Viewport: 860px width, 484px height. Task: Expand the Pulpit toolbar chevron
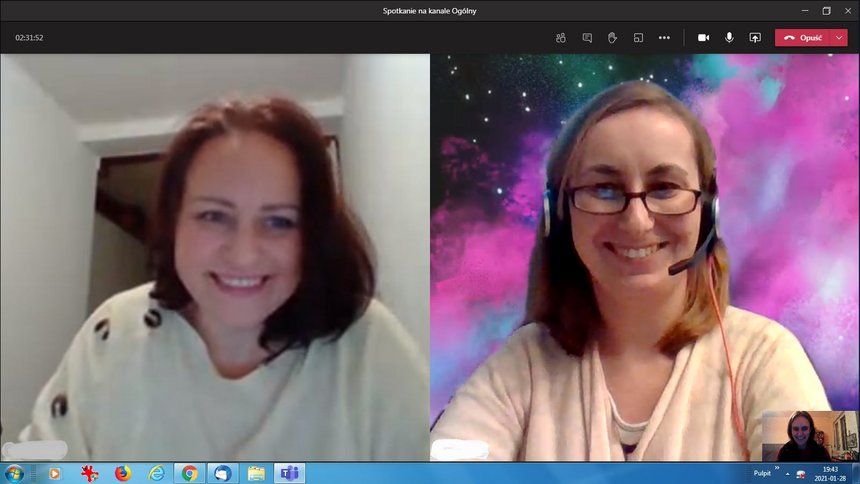777,468
